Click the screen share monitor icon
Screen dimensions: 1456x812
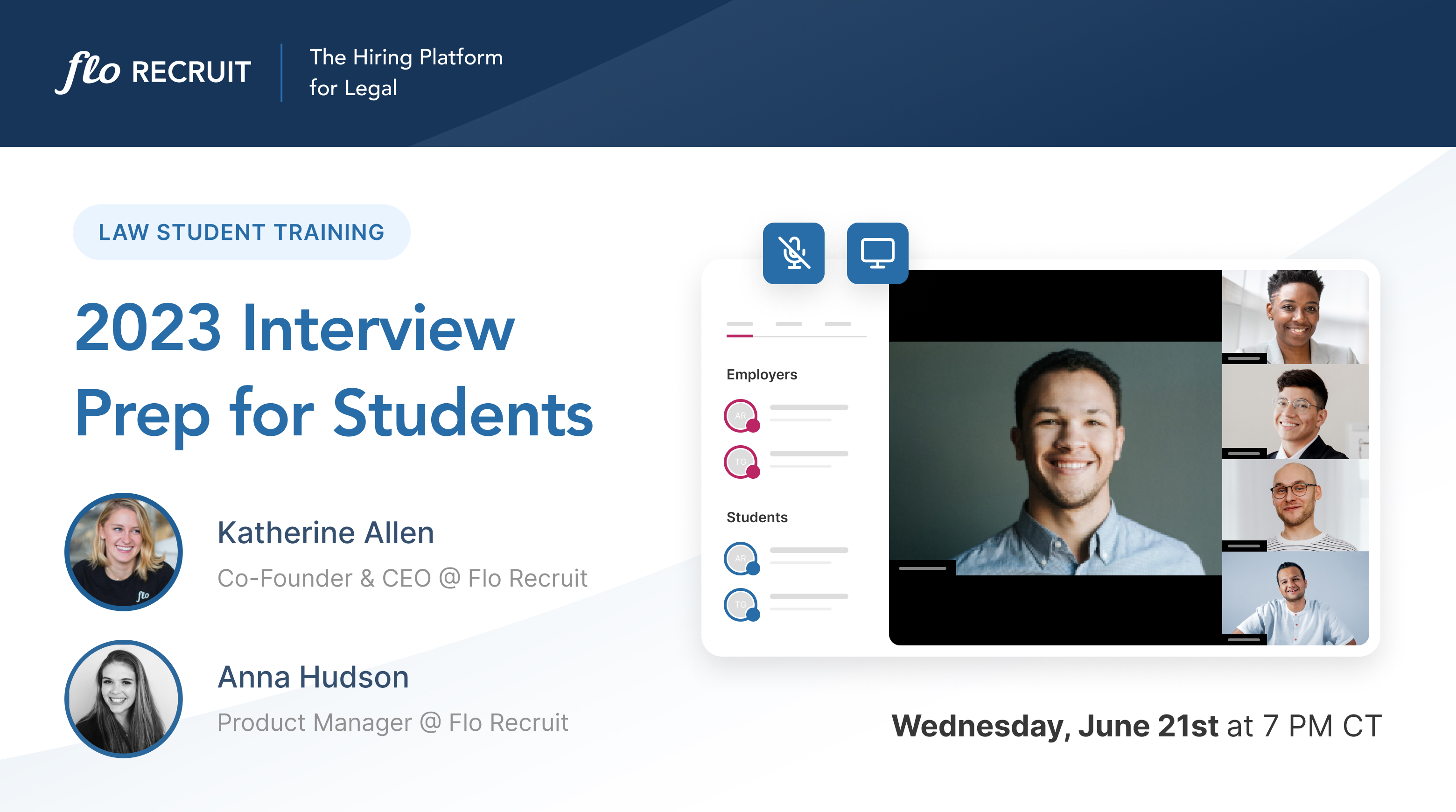(x=877, y=252)
